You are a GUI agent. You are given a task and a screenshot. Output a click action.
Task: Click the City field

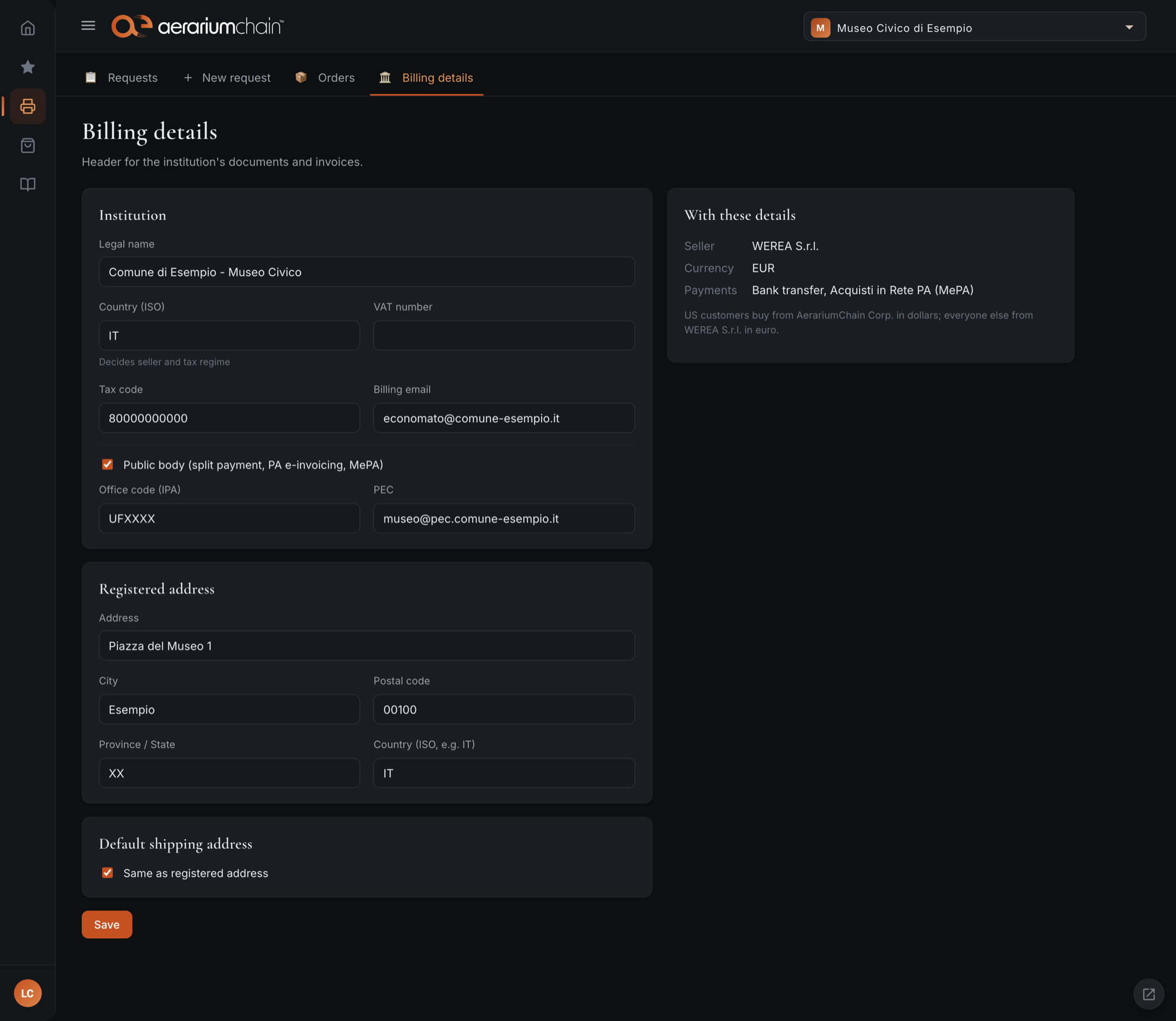(x=229, y=709)
